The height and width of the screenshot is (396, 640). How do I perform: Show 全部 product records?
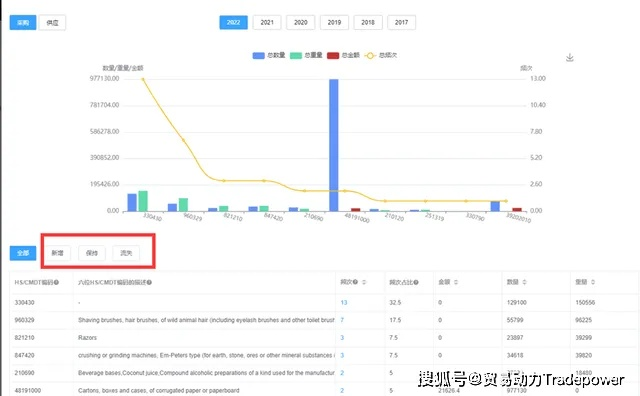tap(23, 253)
